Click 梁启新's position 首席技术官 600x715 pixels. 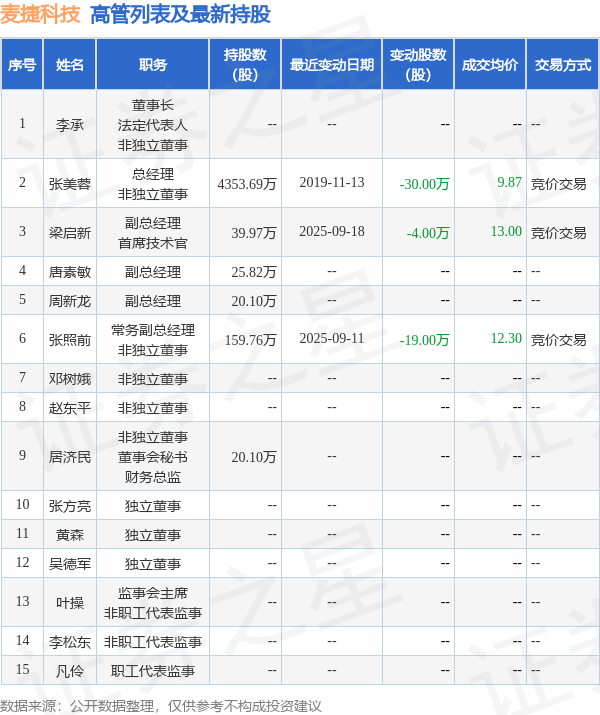pos(153,243)
